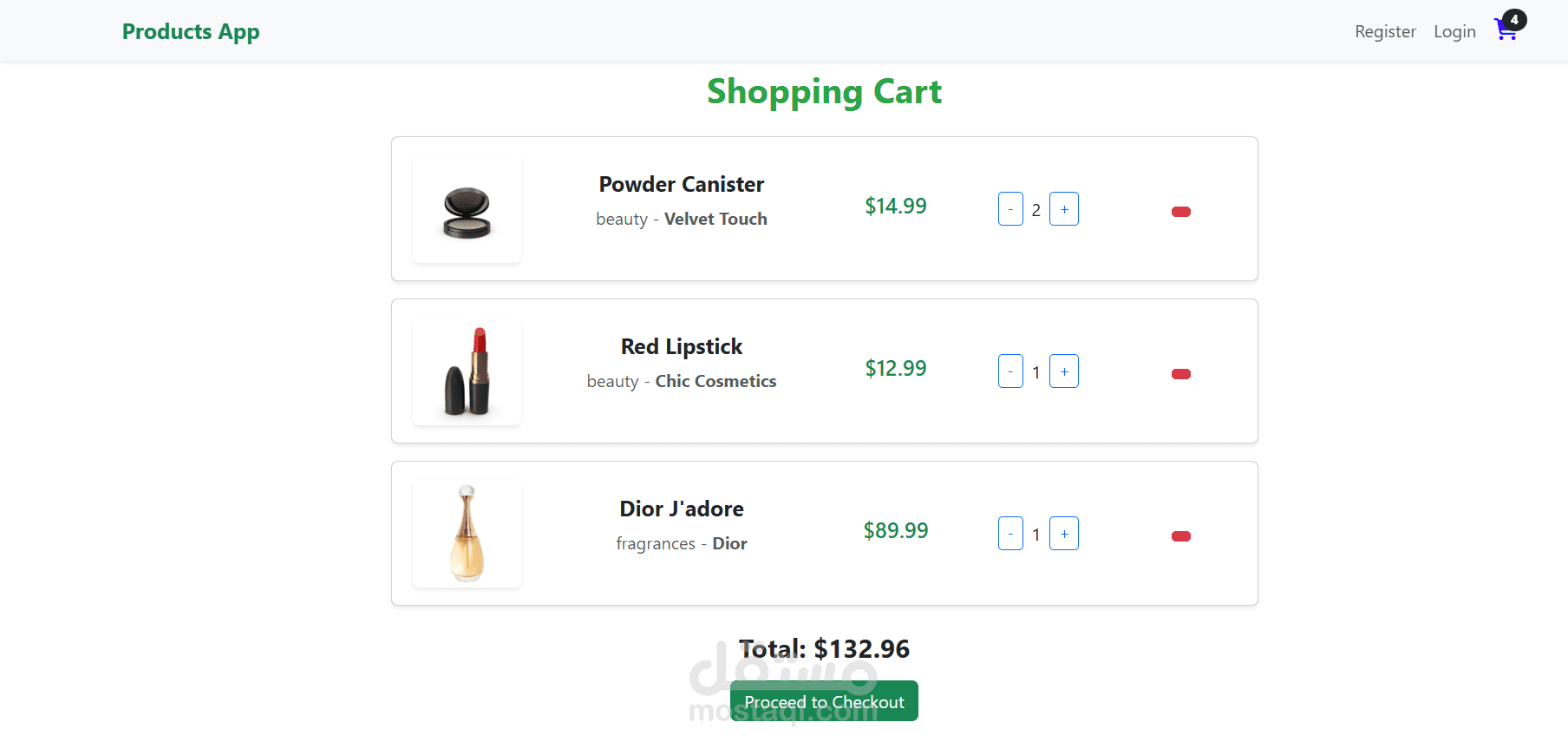Increase Red Lipstick quantity with plus
The image size is (1568, 742).
point(1064,371)
